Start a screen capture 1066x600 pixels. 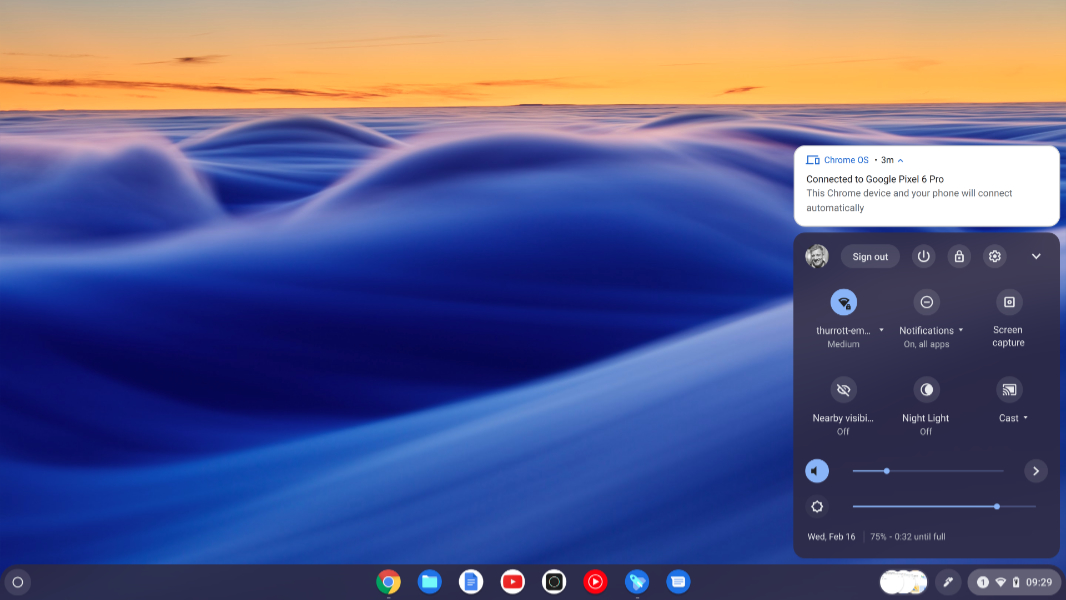click(1009, 302)
